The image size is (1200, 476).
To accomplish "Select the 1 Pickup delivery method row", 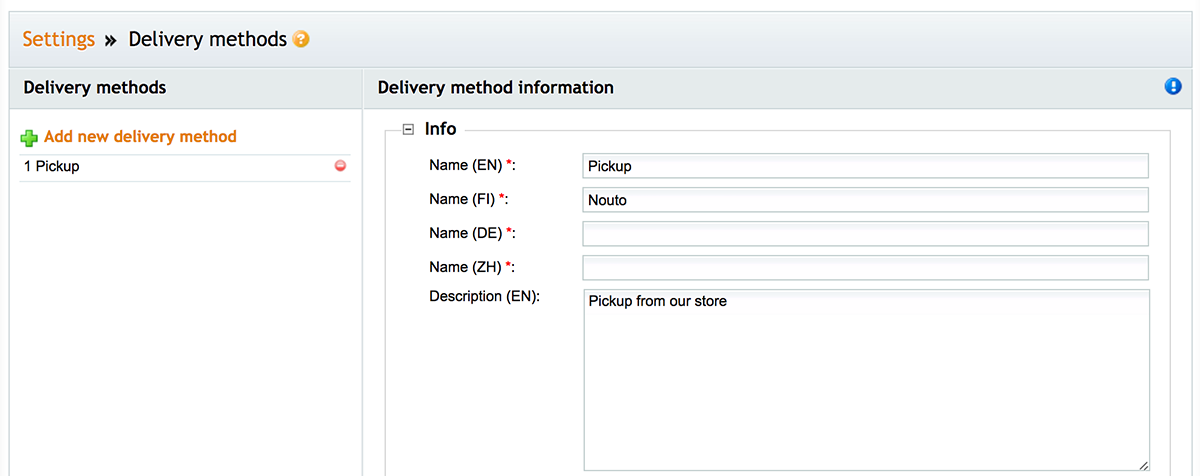I will coord(185,167).
